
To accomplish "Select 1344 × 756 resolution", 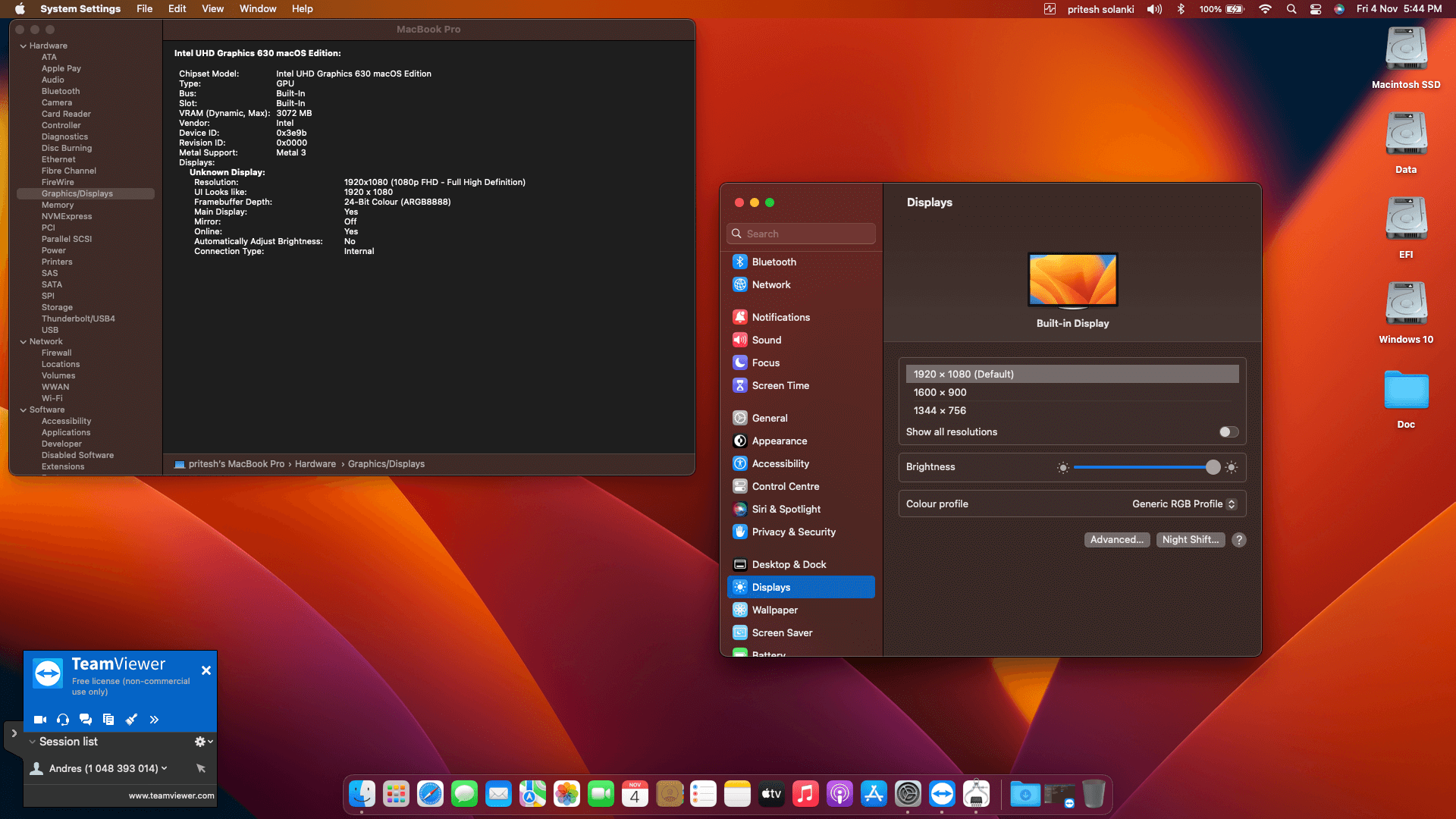I will tap(1072, 410).
